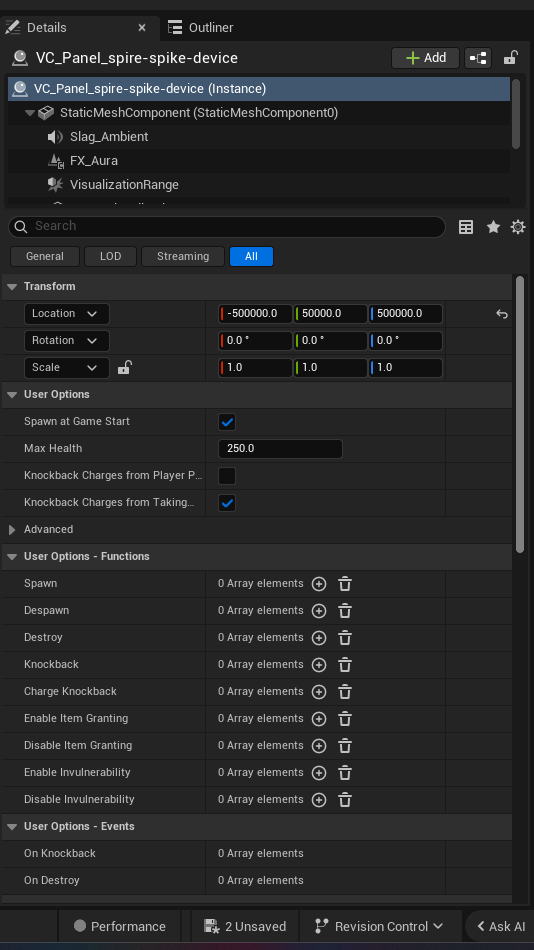
Task: Edit the Rotation Y value field
Action: [x=330, y=340]
